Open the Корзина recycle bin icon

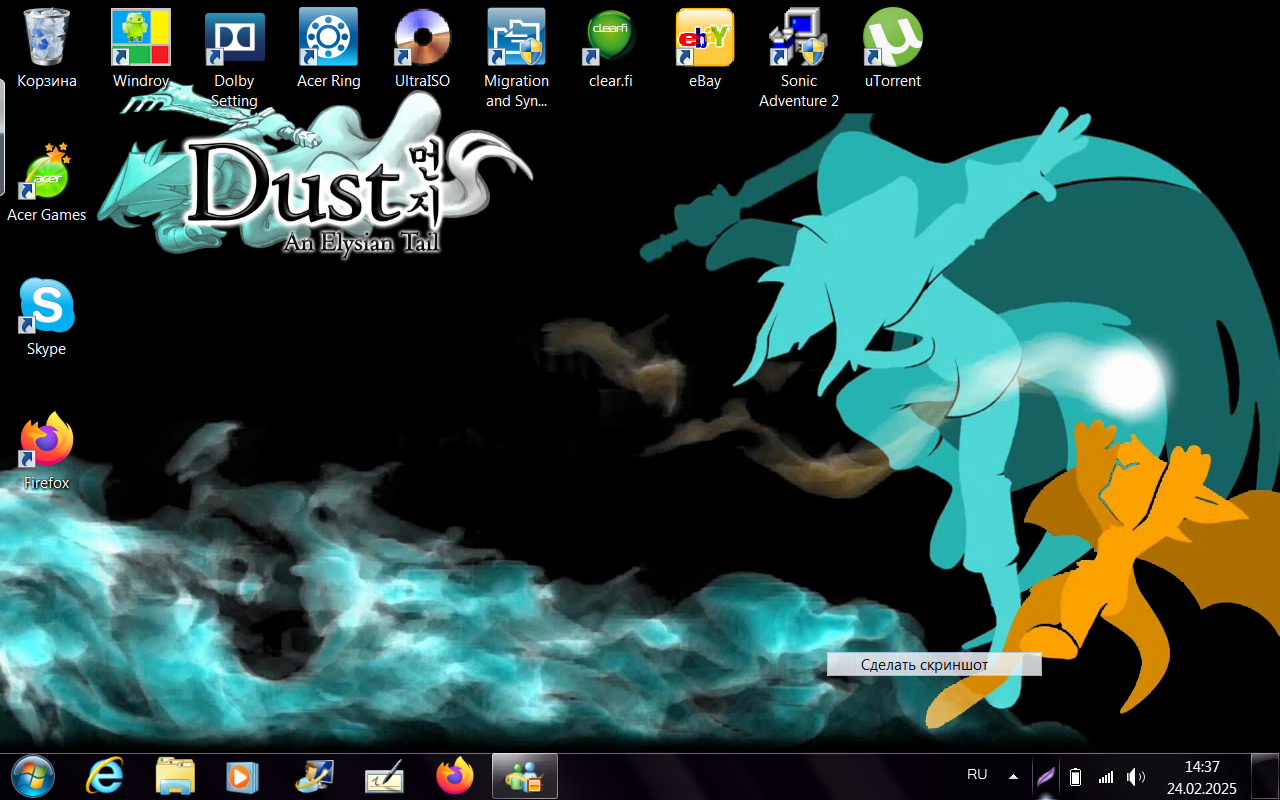tap(47, 48)
